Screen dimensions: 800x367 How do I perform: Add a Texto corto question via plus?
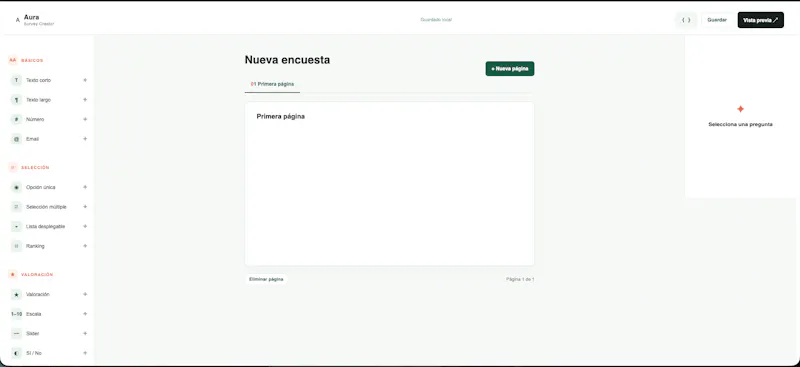pos(85,80)
